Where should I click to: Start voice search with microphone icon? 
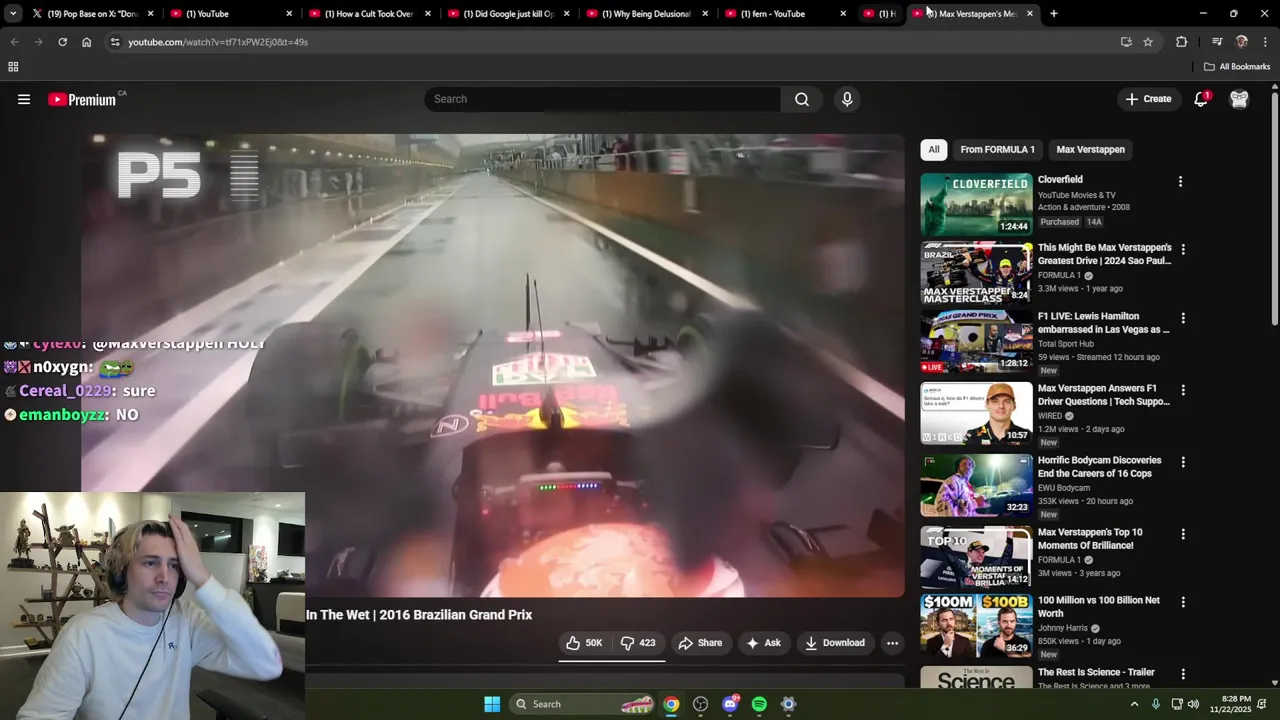[847, 99]
